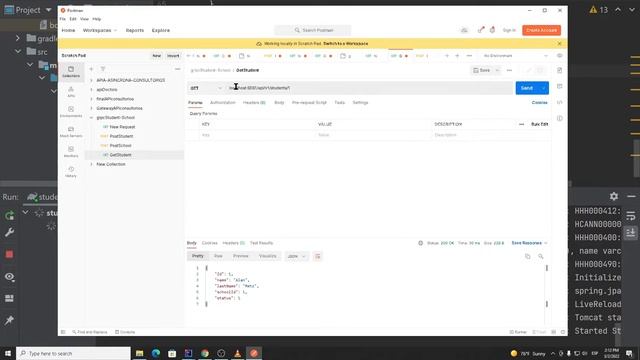This screenshot has width=640, height=360.
Task: Open the Environments sidebar panel
Action: tap(71, 111)
